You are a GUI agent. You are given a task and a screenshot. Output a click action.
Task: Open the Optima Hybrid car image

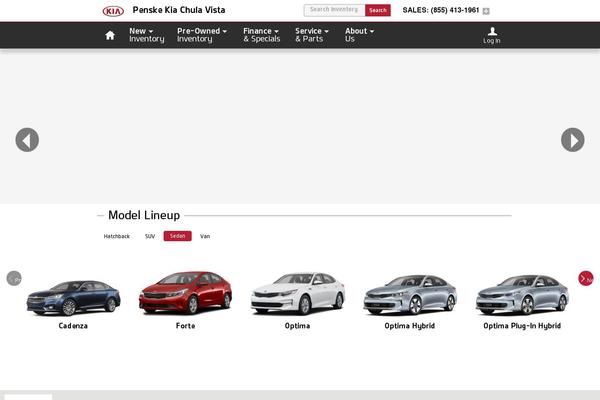(410, 295)
